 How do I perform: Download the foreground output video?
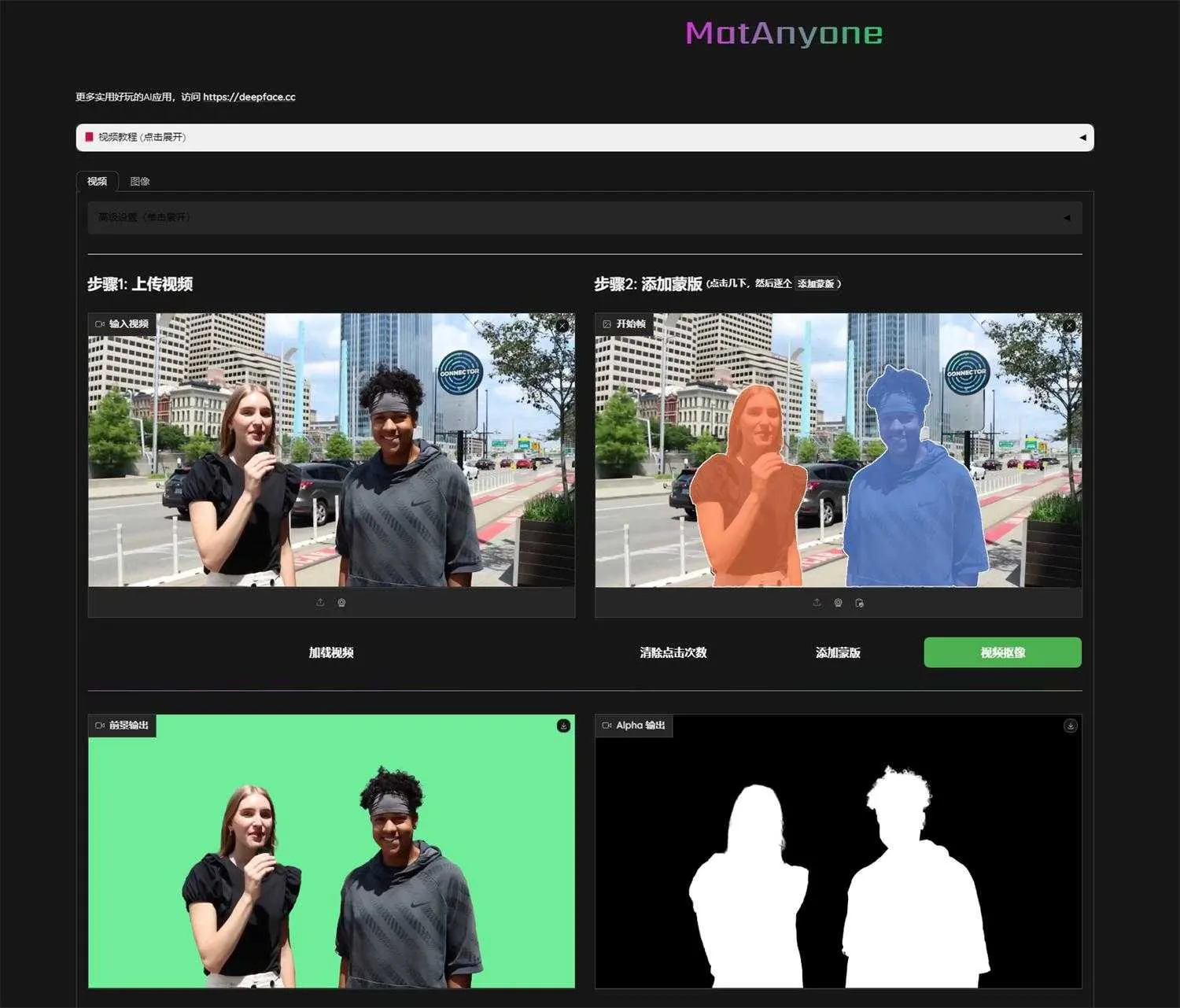[563, 726]
